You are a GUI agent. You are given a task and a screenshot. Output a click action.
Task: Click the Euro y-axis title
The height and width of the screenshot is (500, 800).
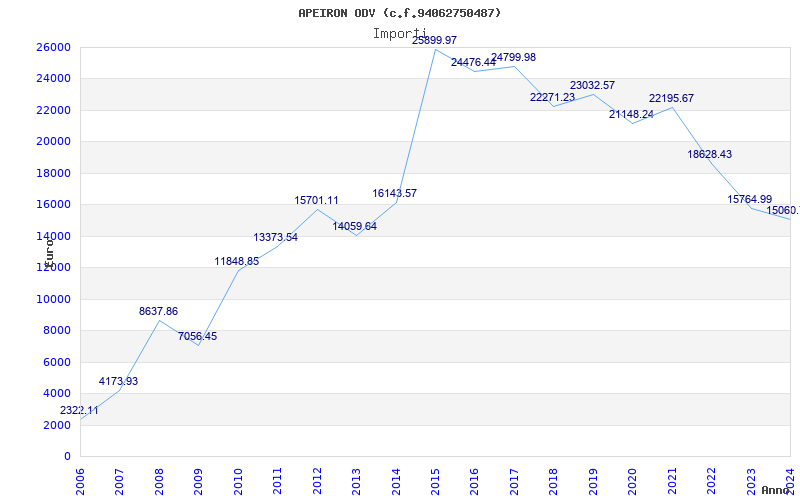click(49, 252)
